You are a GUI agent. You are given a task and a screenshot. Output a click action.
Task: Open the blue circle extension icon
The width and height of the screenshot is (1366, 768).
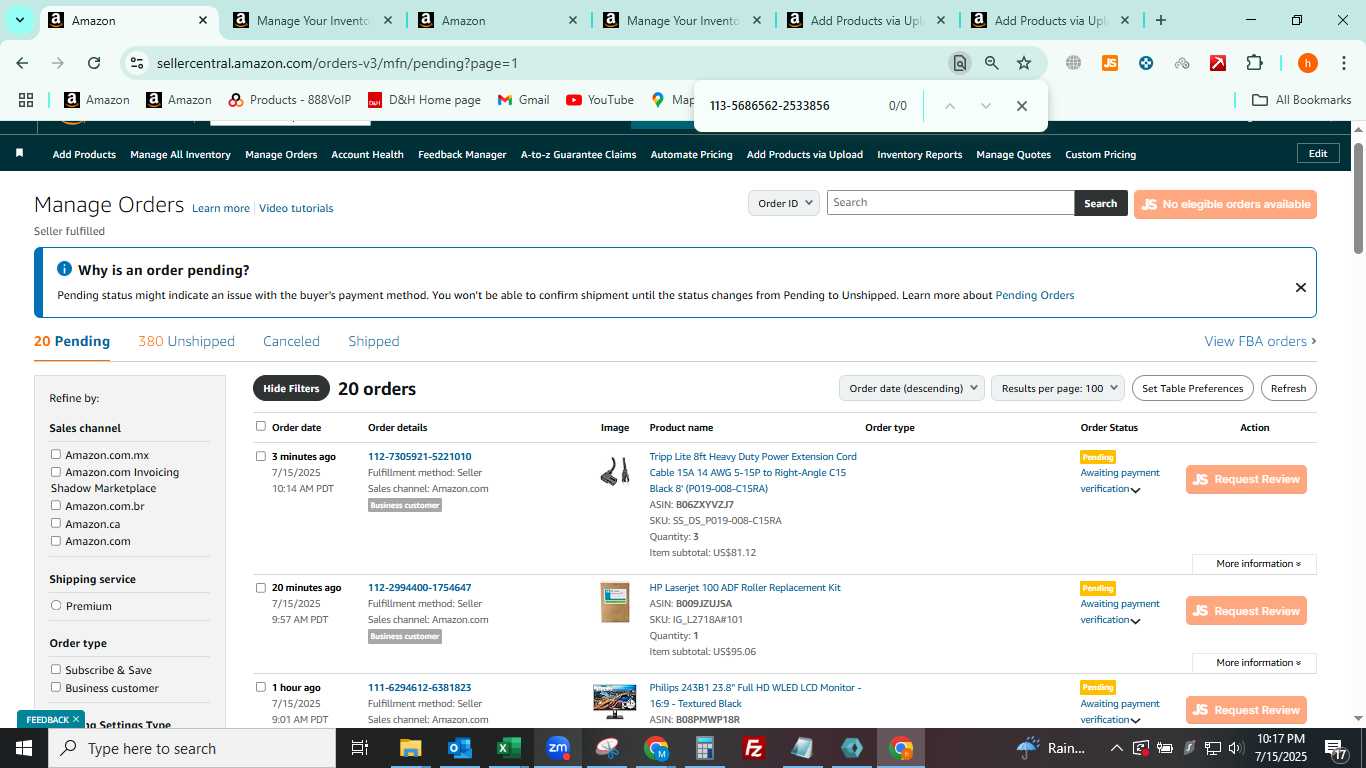[x=1146, y=63]
